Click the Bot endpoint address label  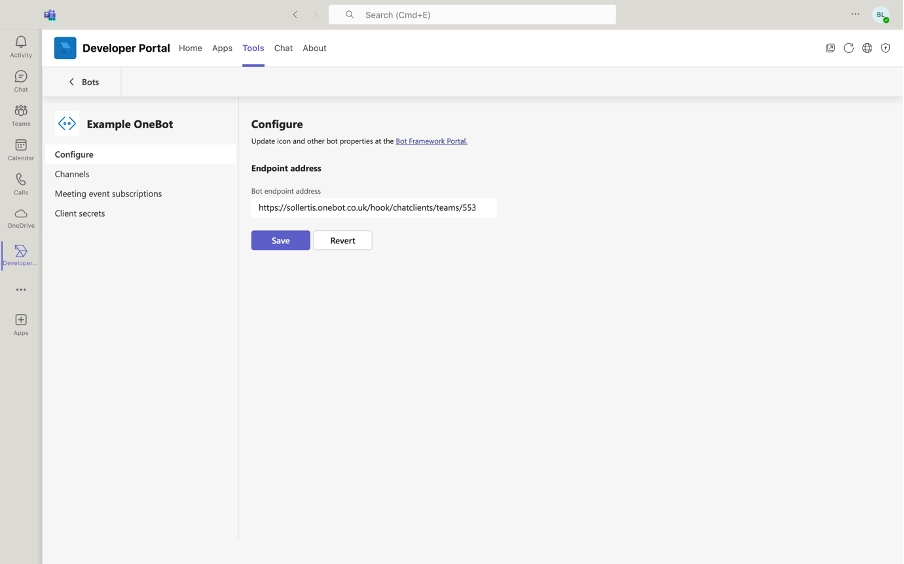286,191
